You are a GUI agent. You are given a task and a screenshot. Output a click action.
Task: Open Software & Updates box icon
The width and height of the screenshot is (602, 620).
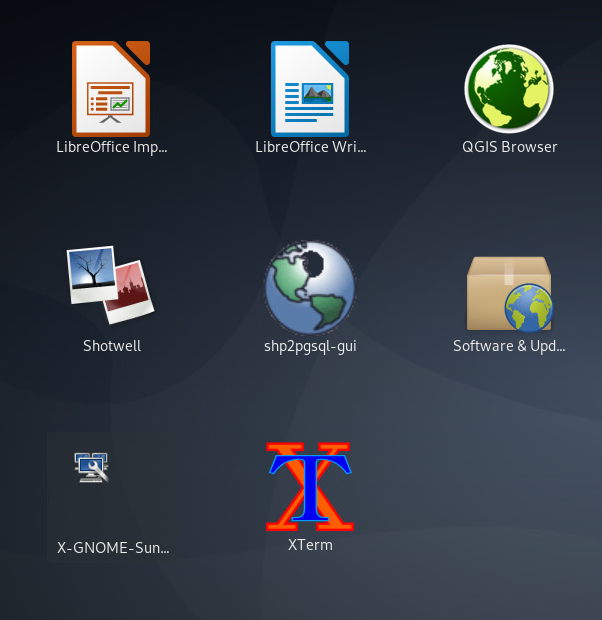tap(510, 294)
